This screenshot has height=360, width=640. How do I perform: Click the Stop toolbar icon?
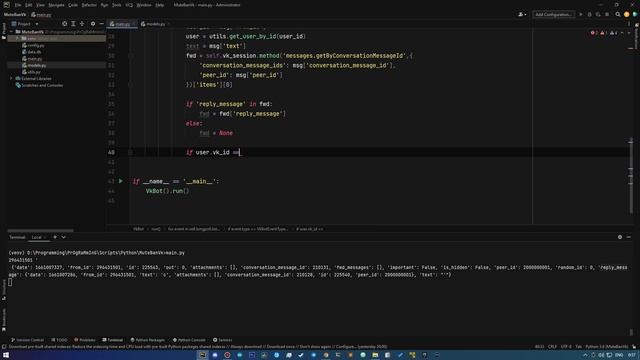pyautogui.click(x=607, y=14)
